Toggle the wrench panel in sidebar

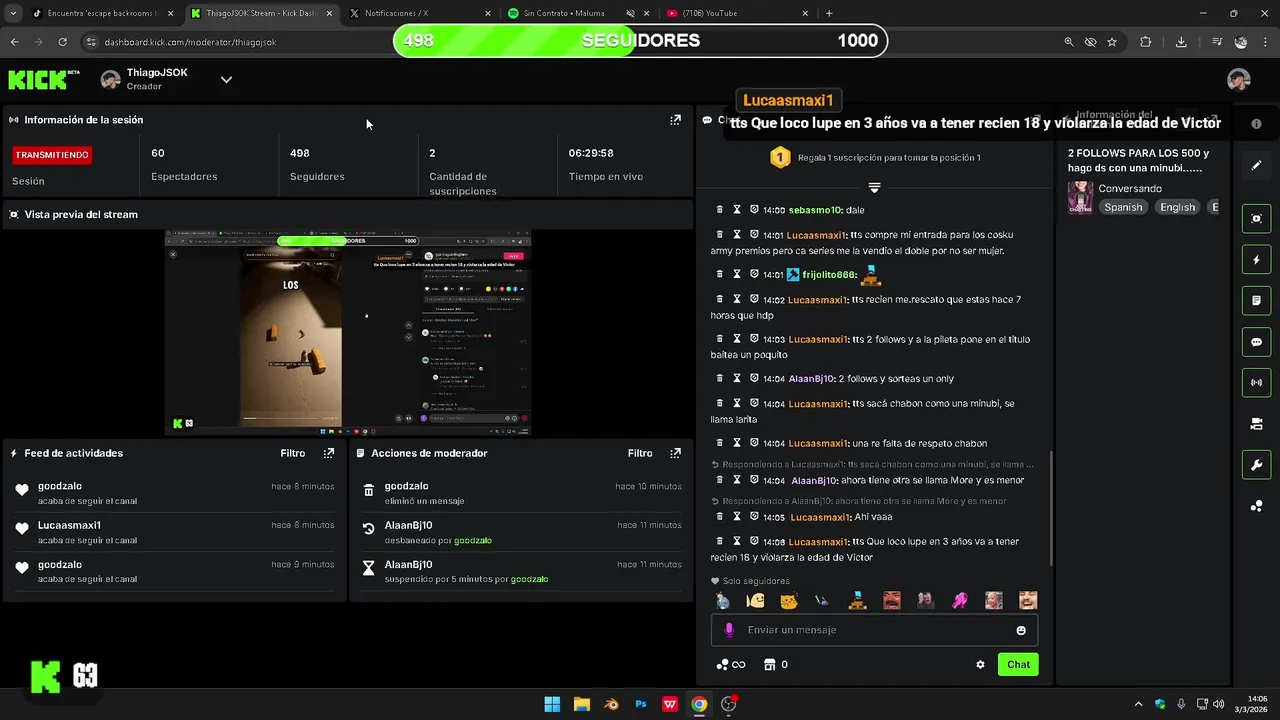pos(1256,465)
